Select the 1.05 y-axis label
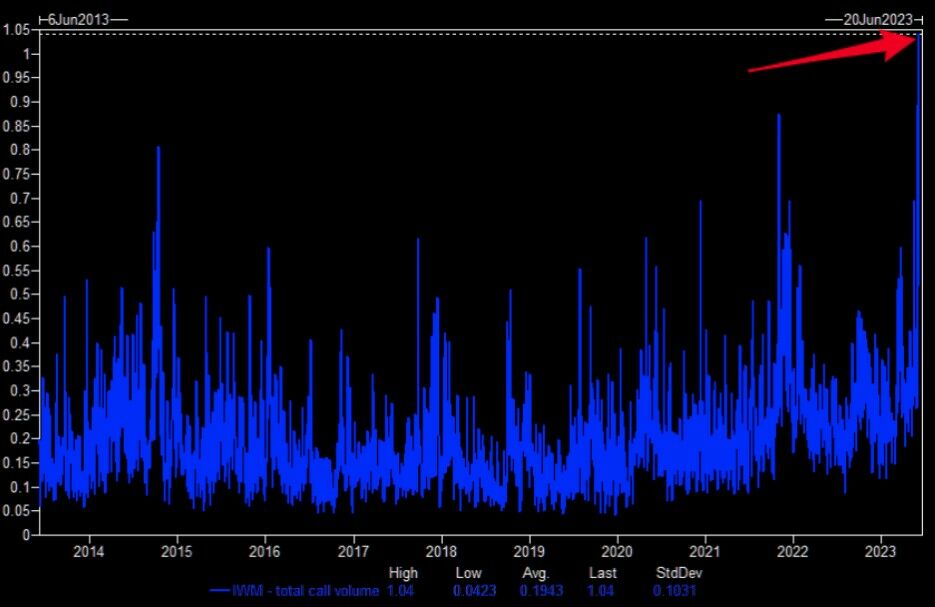The height and width of the screenshot is (607, 935). (17, 30)
